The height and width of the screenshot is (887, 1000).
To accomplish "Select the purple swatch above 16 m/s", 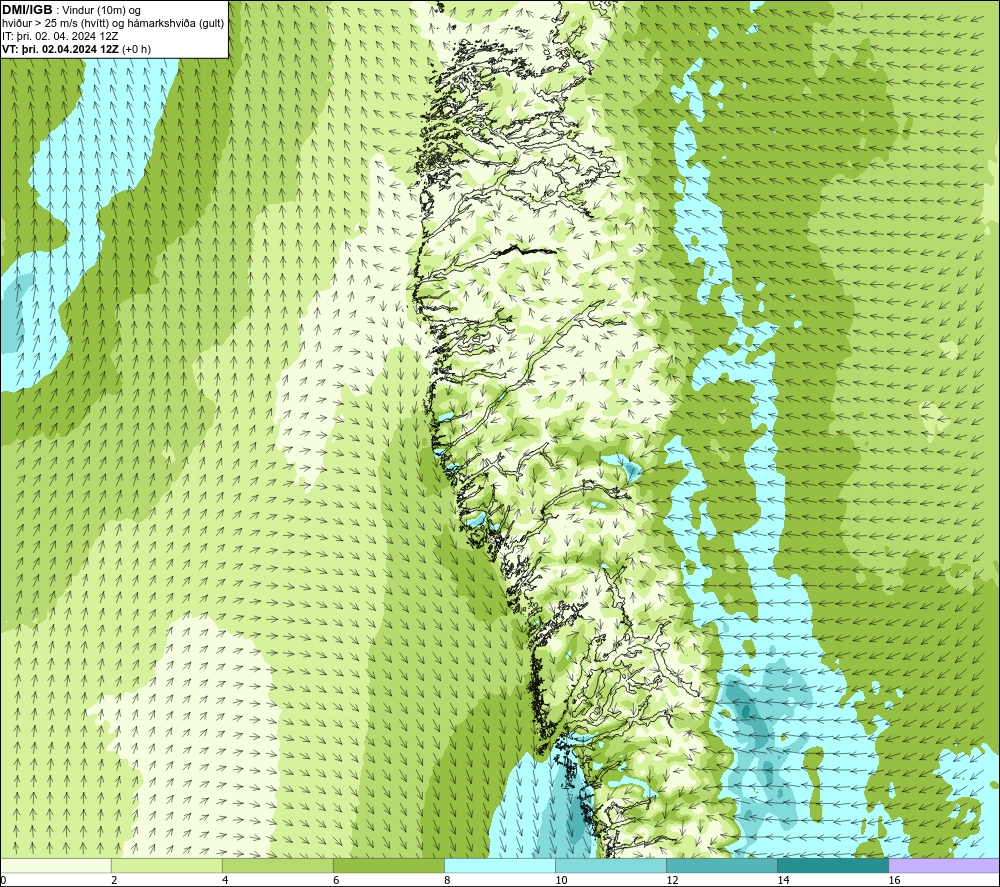I will tap(944, 866).
